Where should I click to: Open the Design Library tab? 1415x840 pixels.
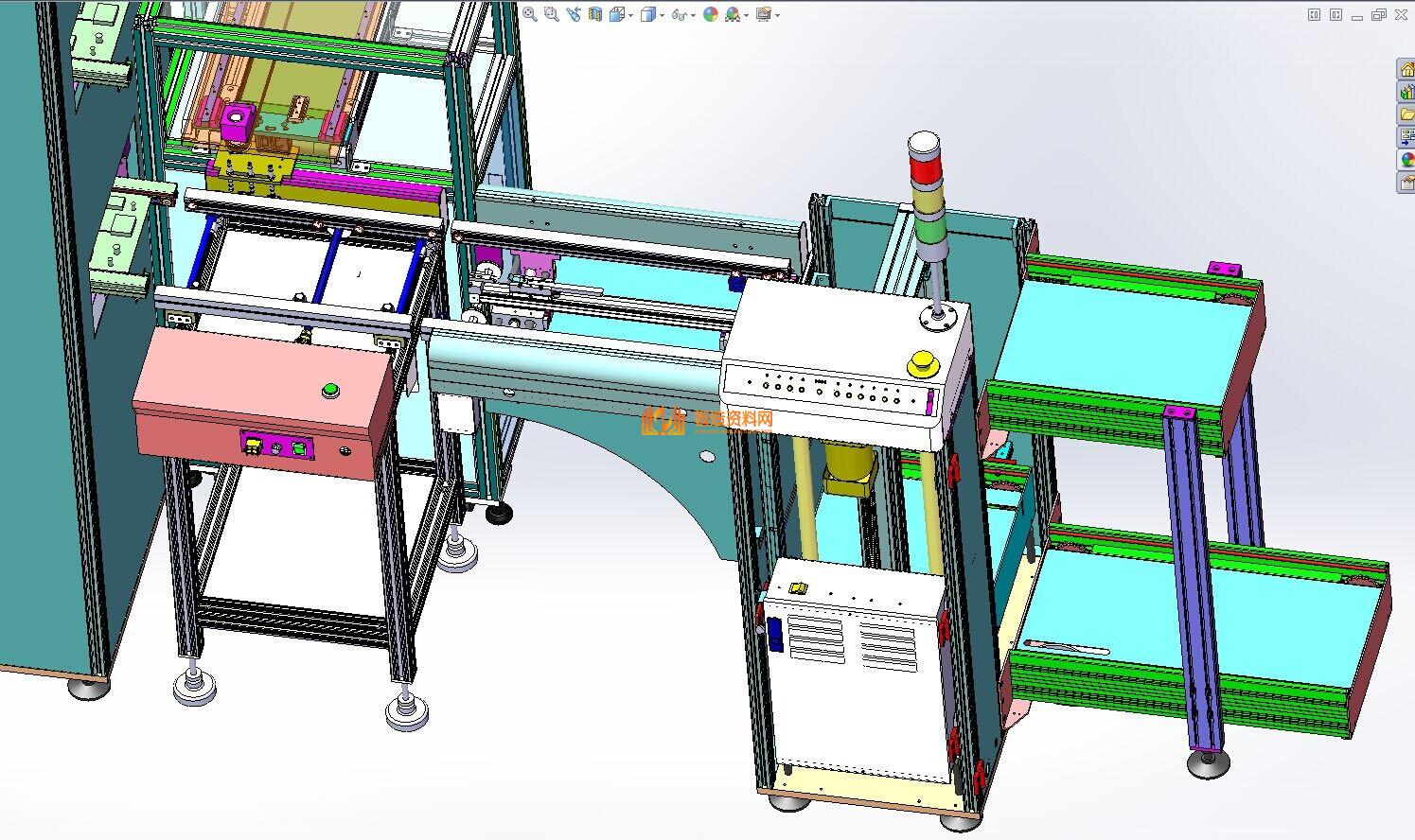point(1407,91)
